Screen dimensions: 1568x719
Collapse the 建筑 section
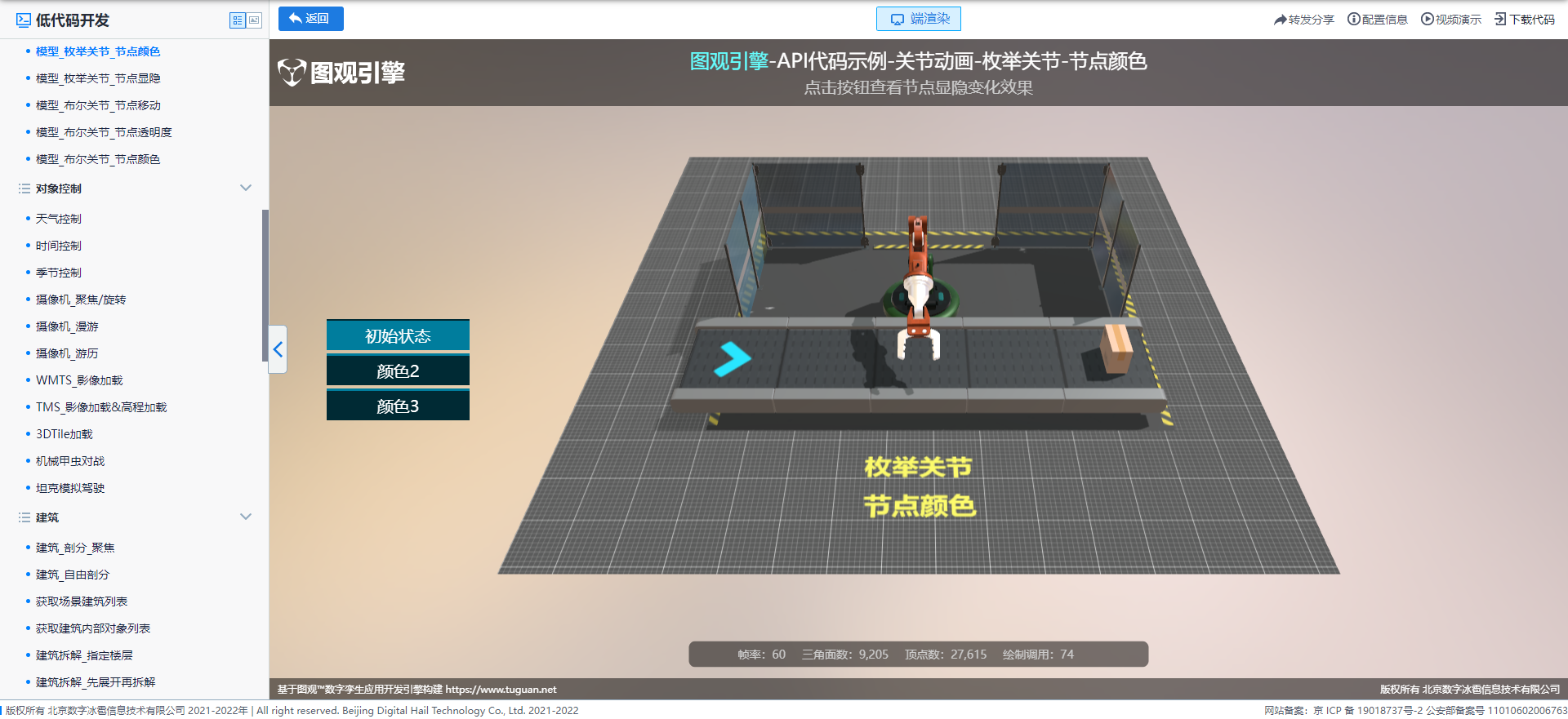(246, 517)
